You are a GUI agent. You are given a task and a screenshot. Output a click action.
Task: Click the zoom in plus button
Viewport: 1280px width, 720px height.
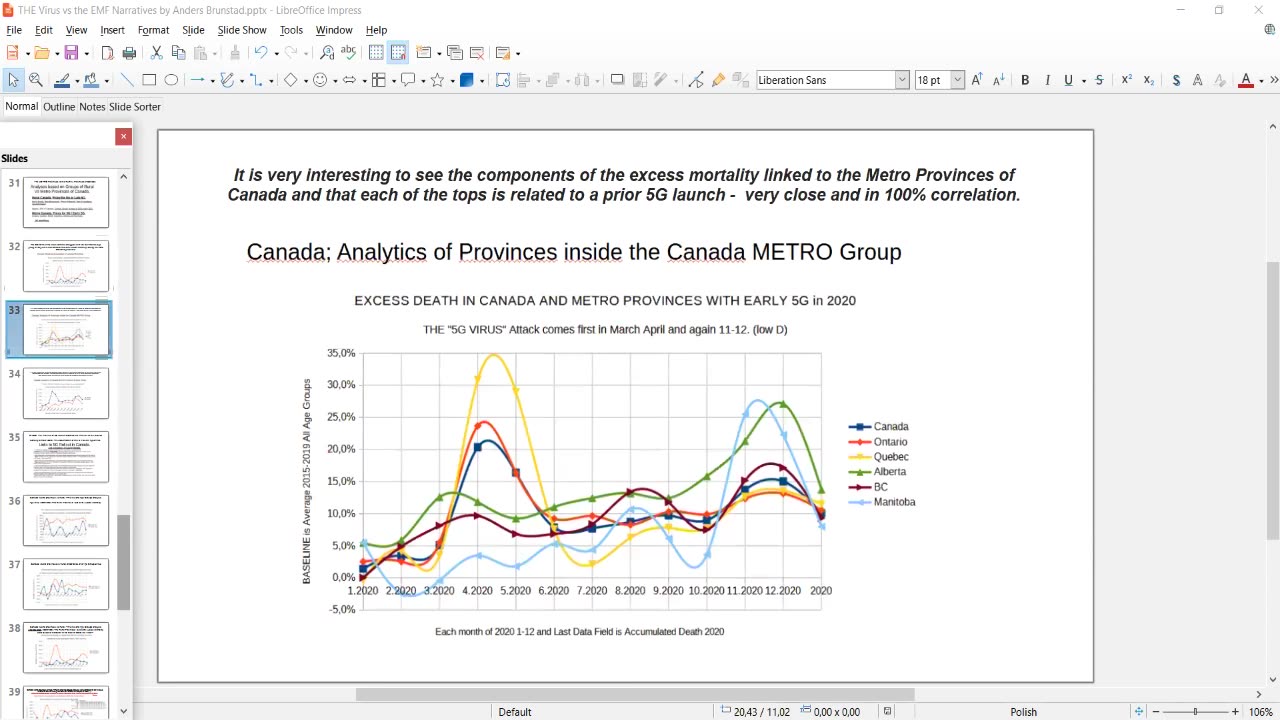coord(1235,712)
